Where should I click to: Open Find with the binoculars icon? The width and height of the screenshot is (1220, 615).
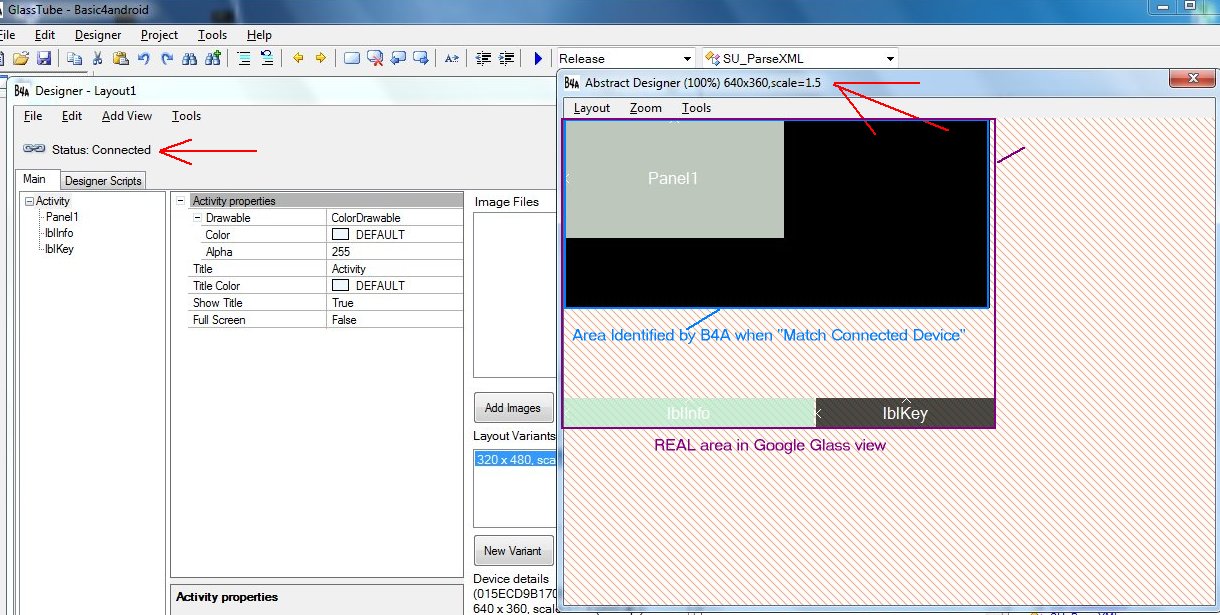click(x=189, y=58)
